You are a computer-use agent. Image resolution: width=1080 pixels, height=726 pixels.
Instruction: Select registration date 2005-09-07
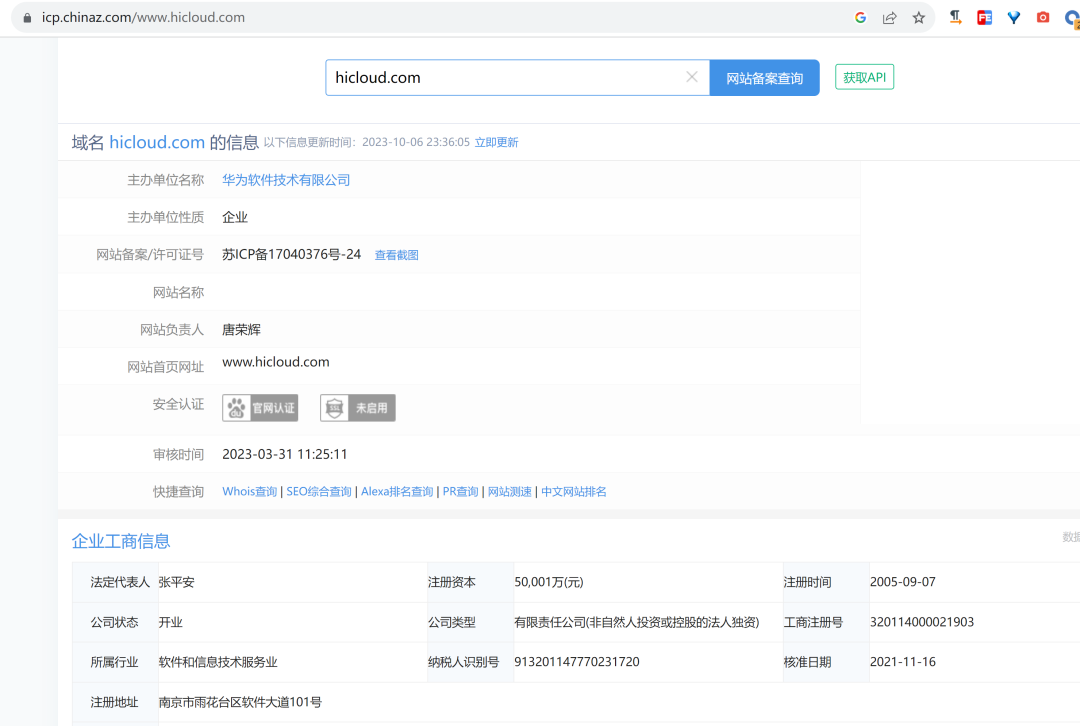pyautogui.click(x=903, y=583)
